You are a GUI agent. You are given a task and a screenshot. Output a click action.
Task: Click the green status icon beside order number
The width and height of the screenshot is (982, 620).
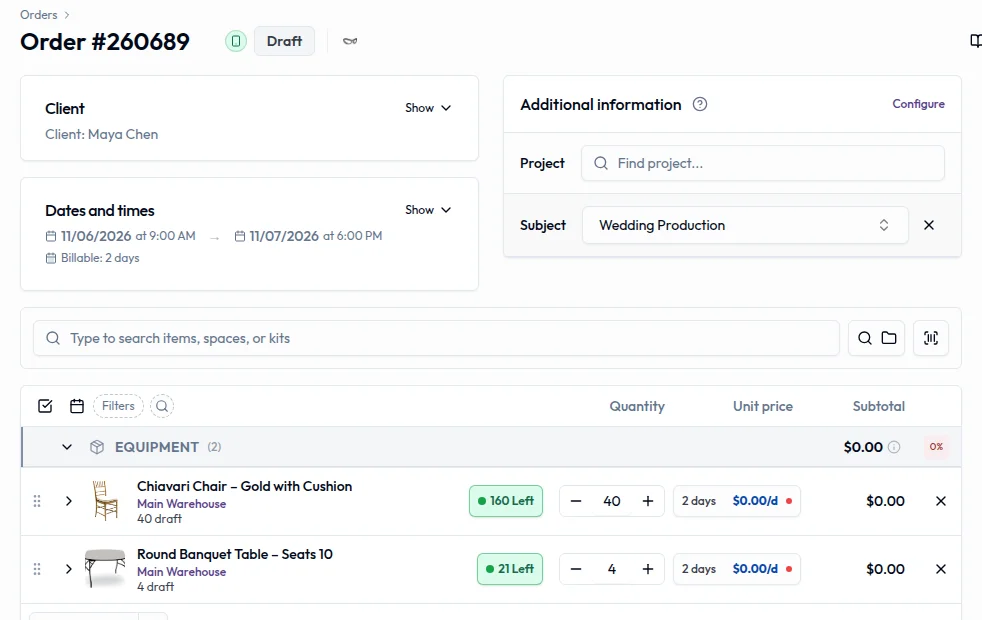[x=236, y=41]
